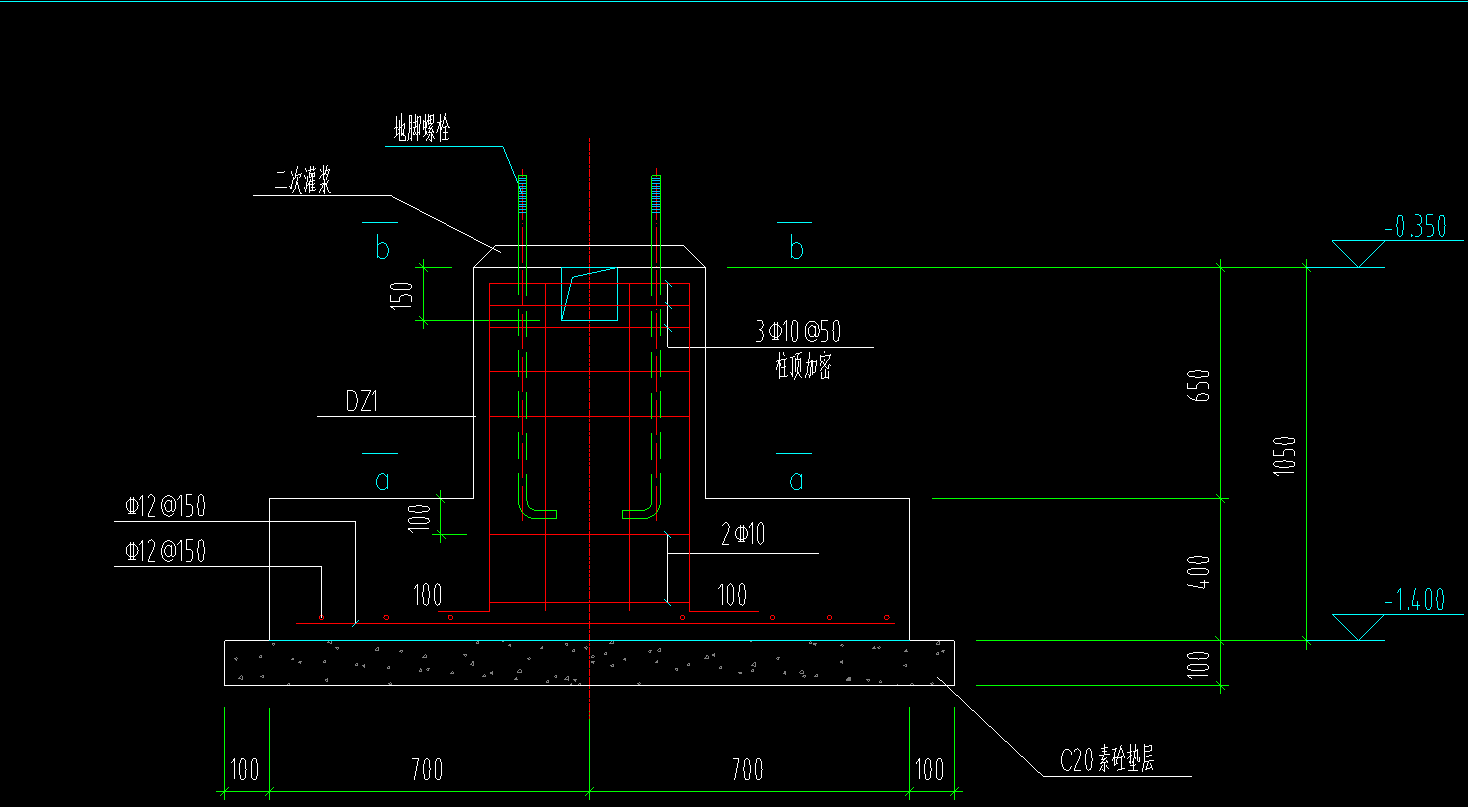The width and height of the screenshot is (1468, 807).
Task: Click the elevation triangle marker under -1.400
Action: [1358, 627]
